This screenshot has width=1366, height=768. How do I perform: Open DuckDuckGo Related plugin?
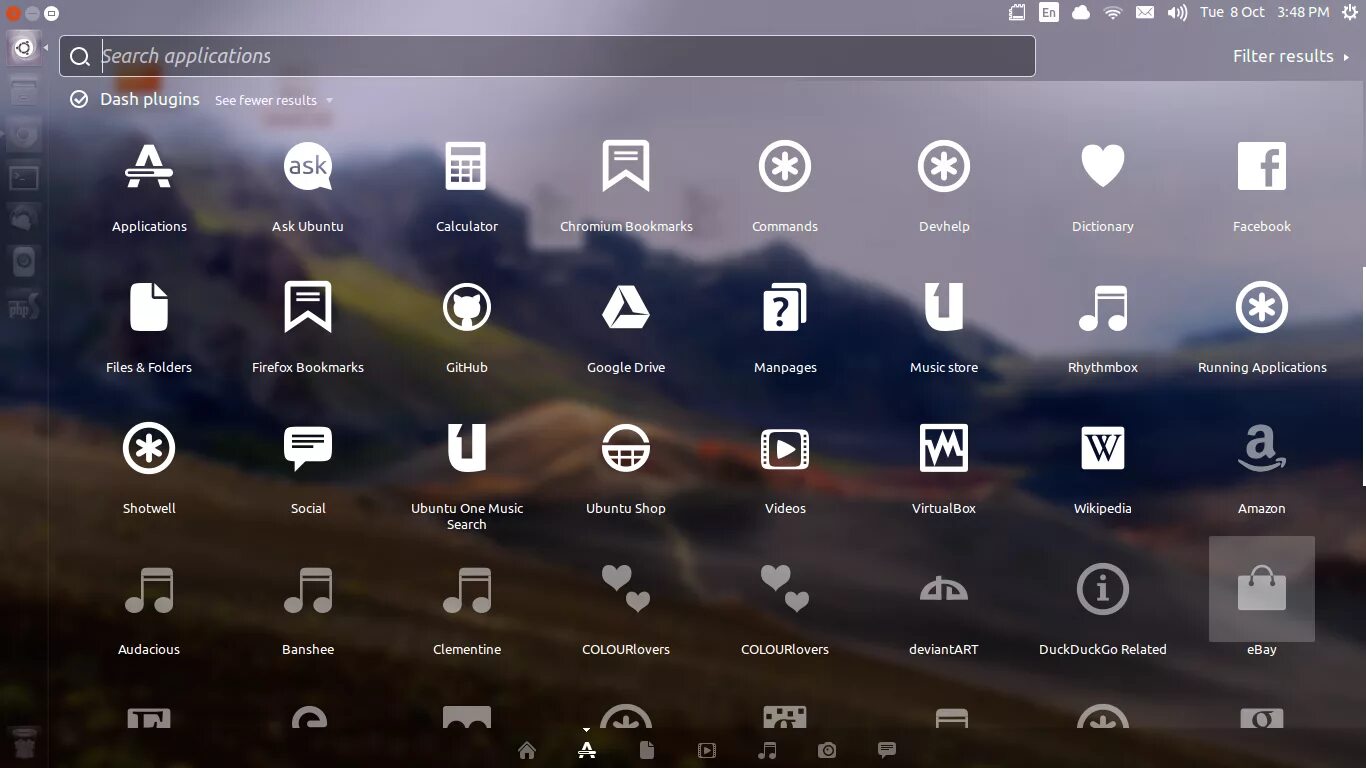1103,589
